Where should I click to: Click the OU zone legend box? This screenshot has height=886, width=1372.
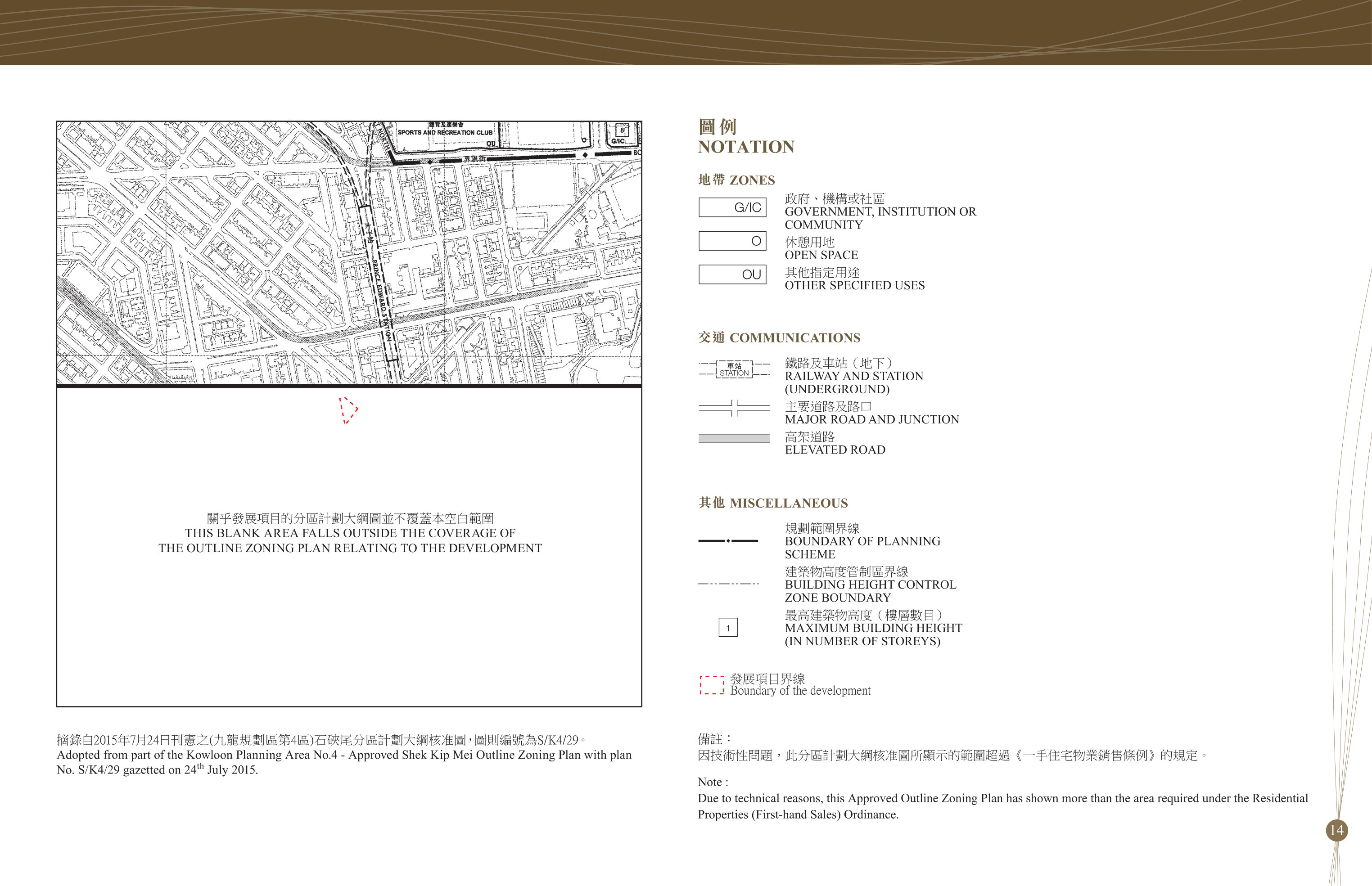[x=732, y=274]
